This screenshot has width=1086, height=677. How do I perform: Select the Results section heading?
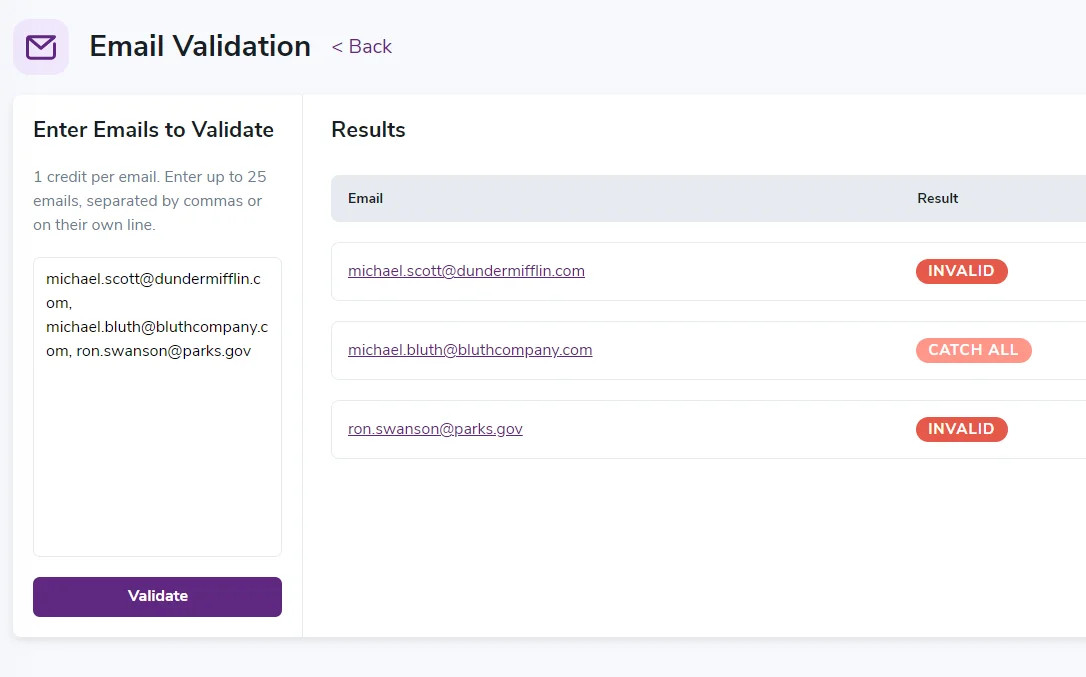[367, 129]
